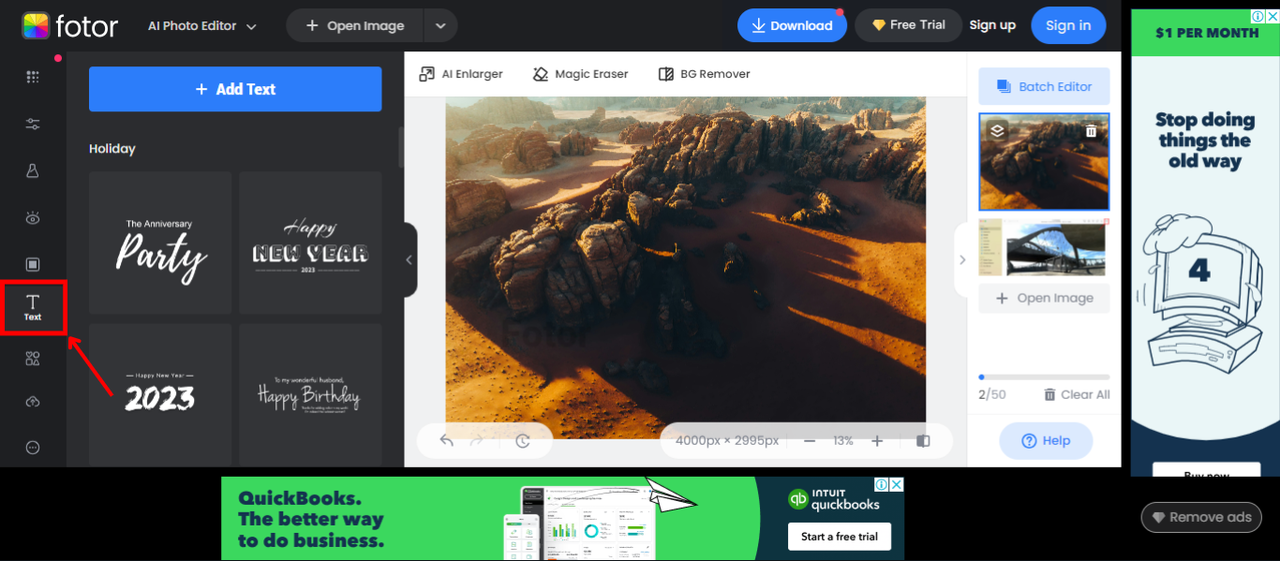Select the Text tool in sidebar
Viewport: 1280px width, 561px height.
[x=33, y=308]
